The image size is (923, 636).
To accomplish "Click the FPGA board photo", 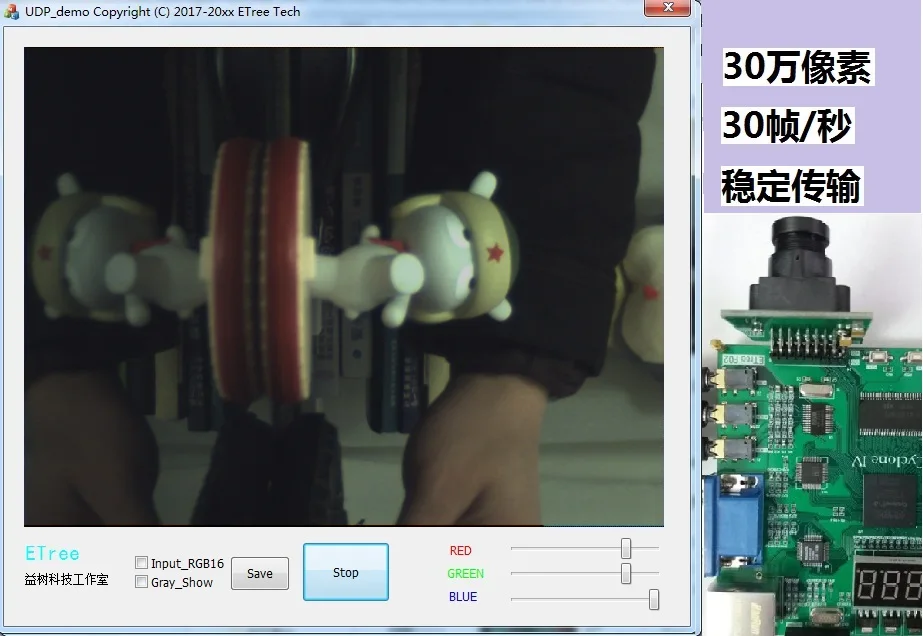I will click(x=813, y=424).
